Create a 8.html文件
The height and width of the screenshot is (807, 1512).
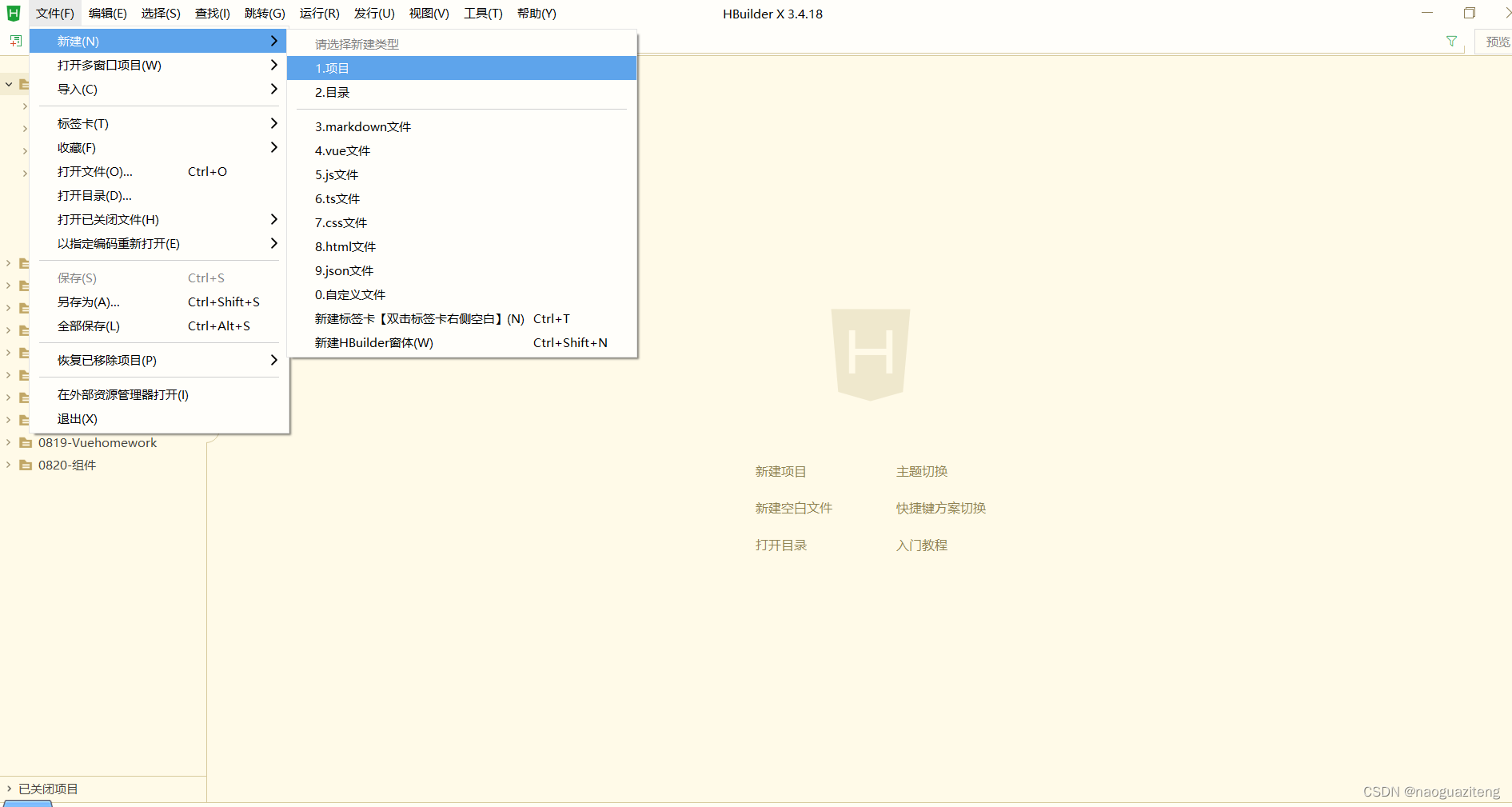click(x=461, y=246)
